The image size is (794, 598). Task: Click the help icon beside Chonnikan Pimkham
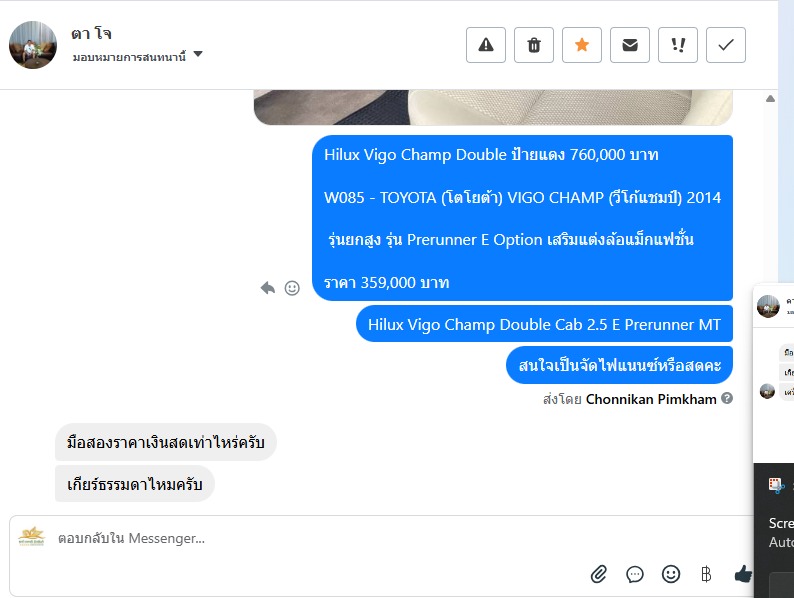click(x=727, y=398)
